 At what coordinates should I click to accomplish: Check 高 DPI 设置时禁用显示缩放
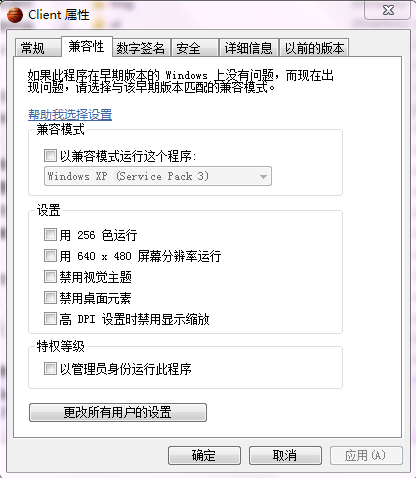(50, 319)
